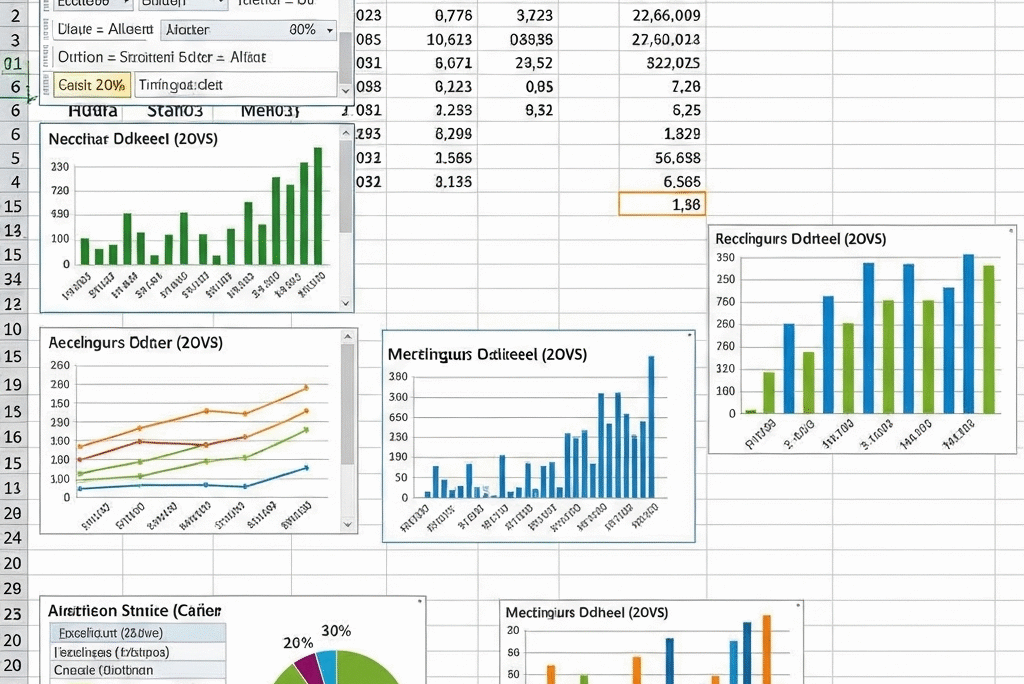Select row header 12
Screen dimensions: 1024x684
click(x=14, y=304)
